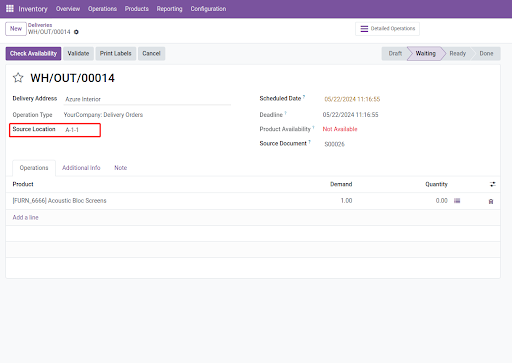
Task: Select the Waiting status stage
Action: point(426,53)
